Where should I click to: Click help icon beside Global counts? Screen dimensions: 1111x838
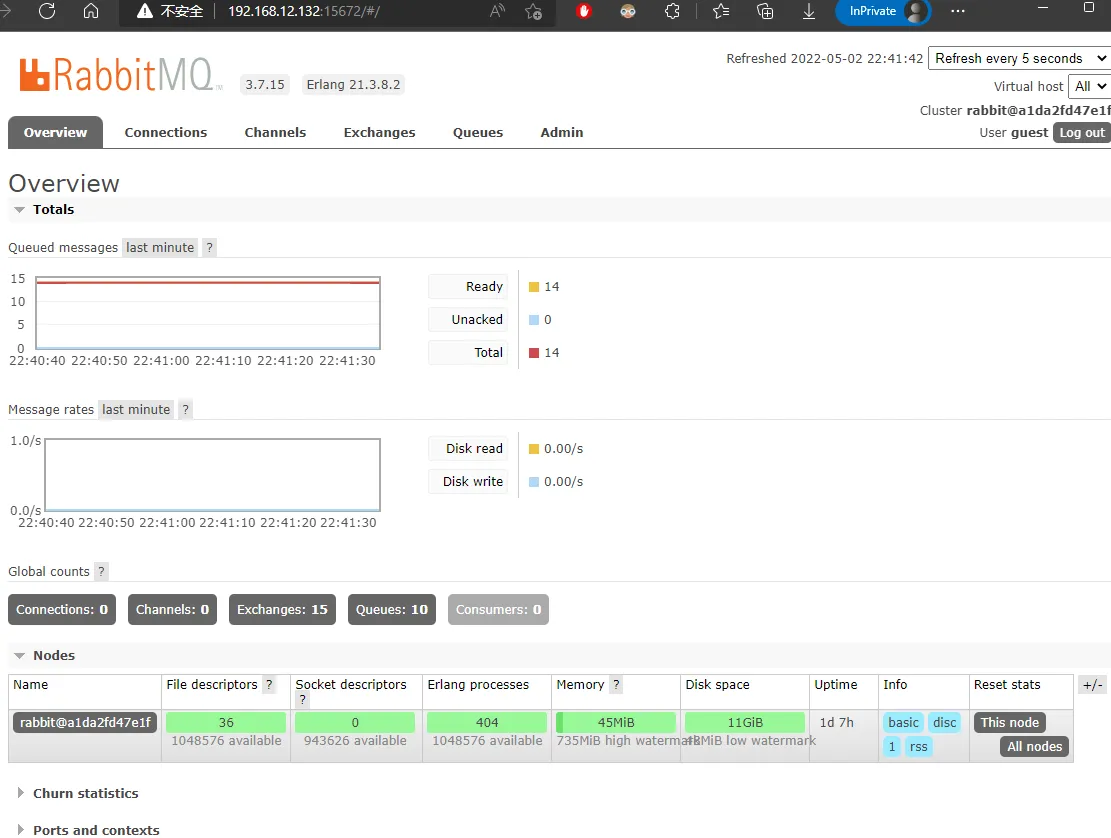click(x=101, y=572)
